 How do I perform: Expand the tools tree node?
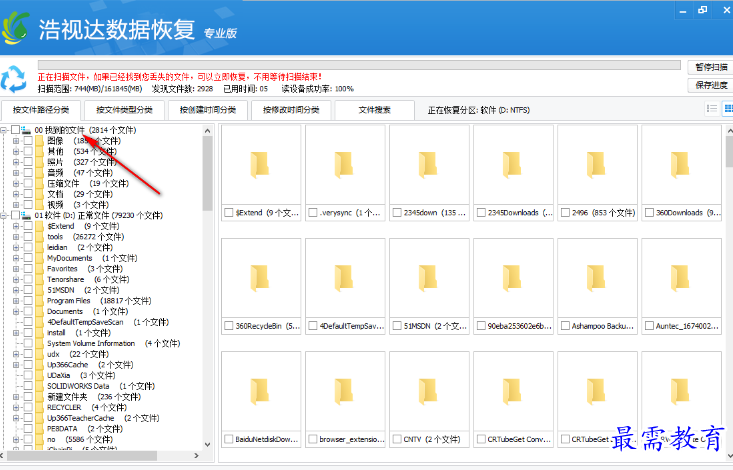(x=16, y=237)
